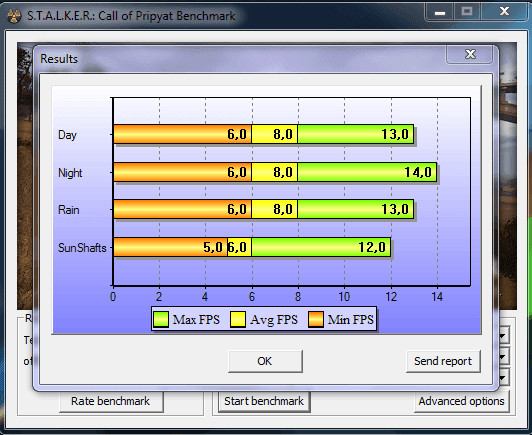Click the Night row label
The height and width of the screenshot is (435, 532).
[x=70, y=173]
